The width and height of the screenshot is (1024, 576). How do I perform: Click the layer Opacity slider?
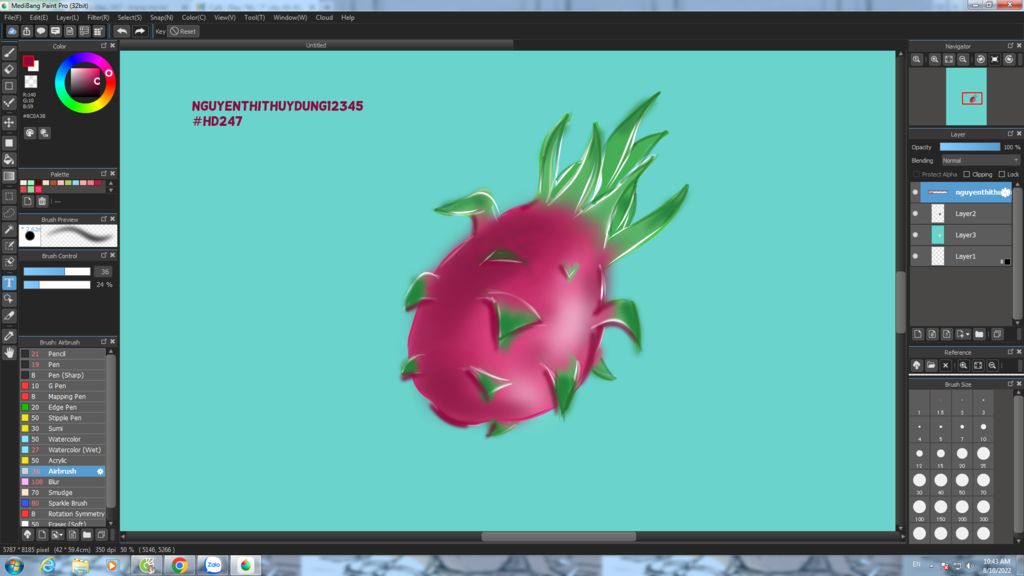coord(970,147)
